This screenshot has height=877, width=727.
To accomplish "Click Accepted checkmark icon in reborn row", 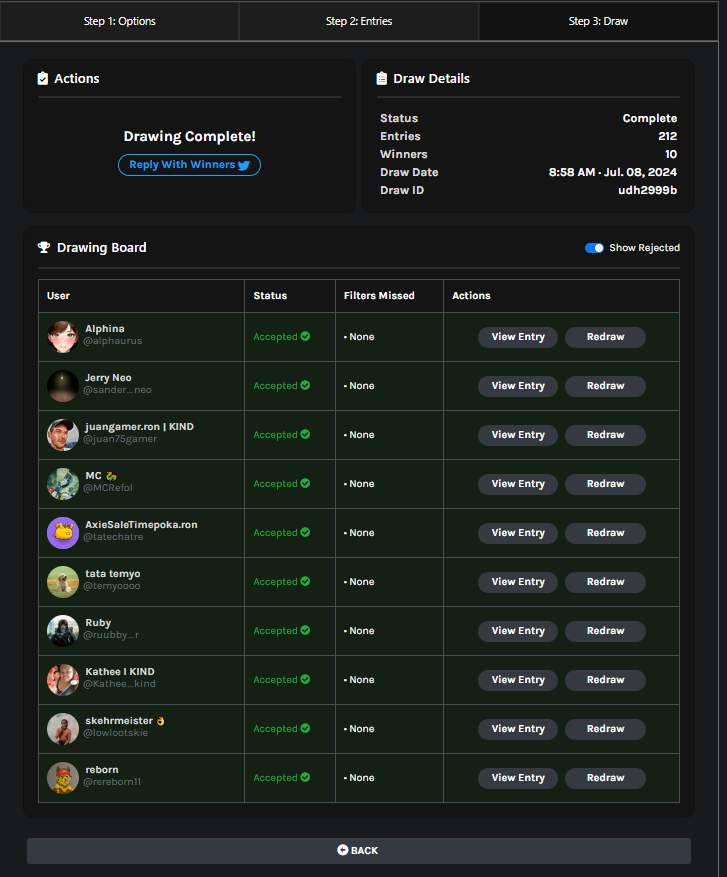I will click(x=305, y=777).
